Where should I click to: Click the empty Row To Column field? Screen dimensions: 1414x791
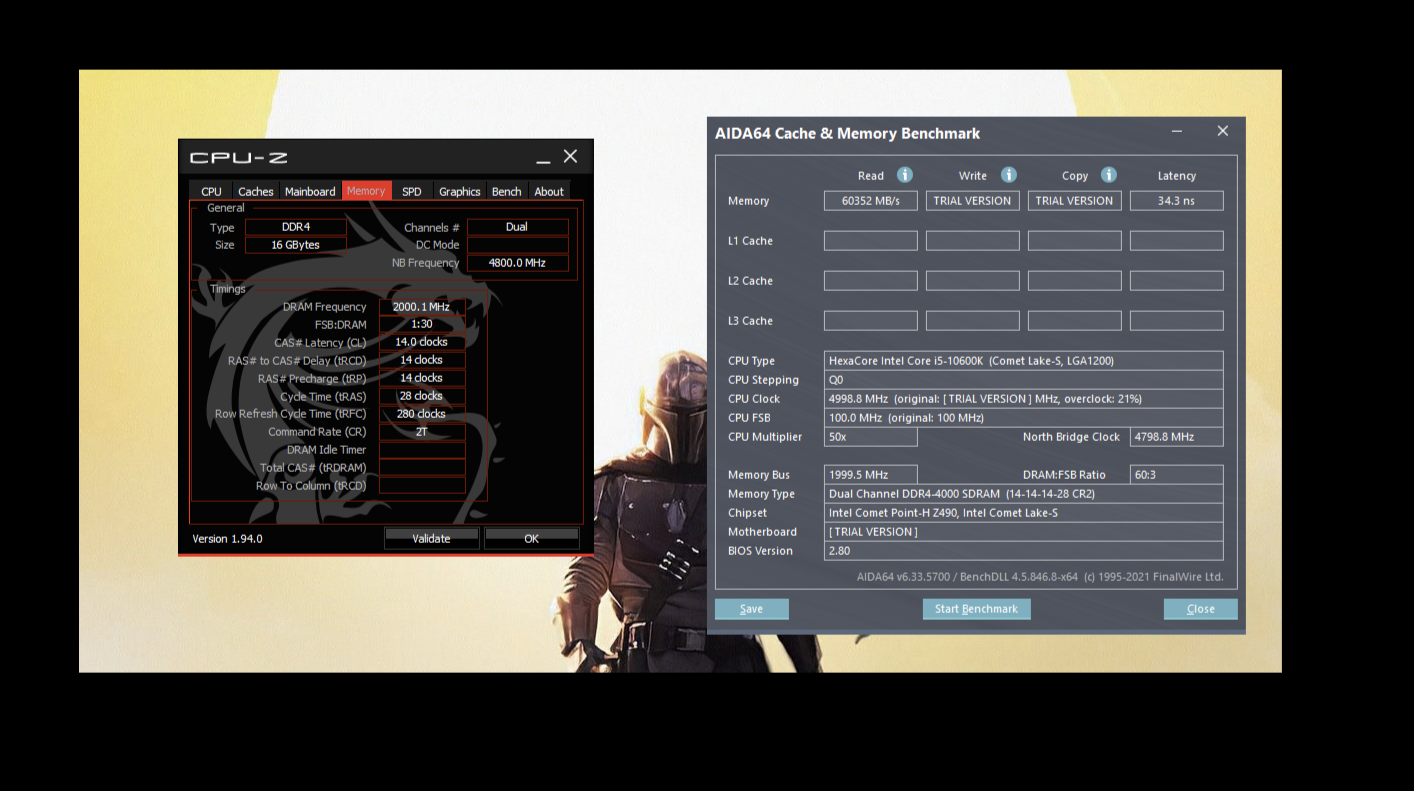(422, 487)
